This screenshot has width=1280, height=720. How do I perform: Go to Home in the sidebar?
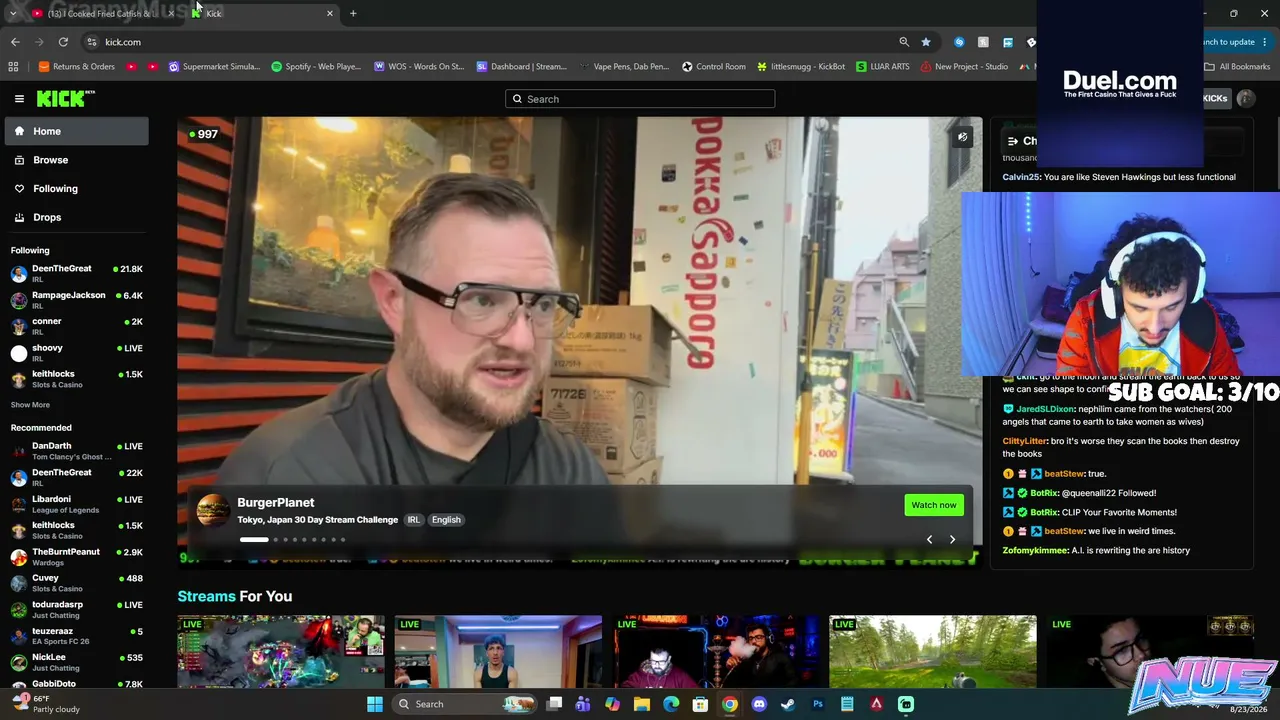77,131
